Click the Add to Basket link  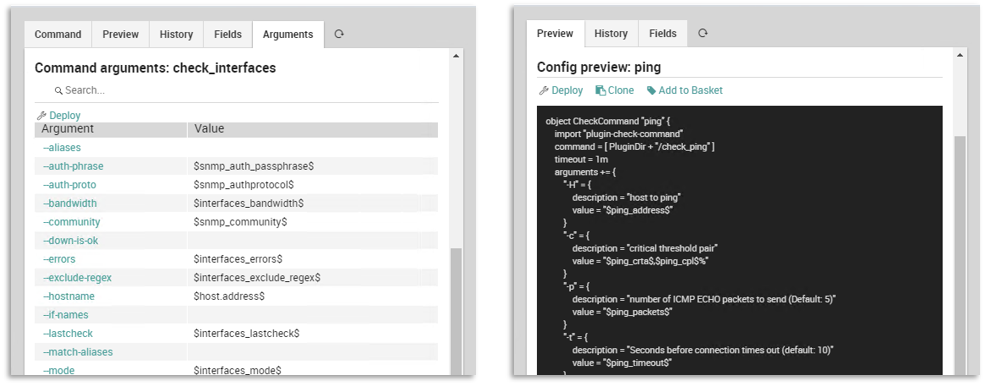pos(690,90)
